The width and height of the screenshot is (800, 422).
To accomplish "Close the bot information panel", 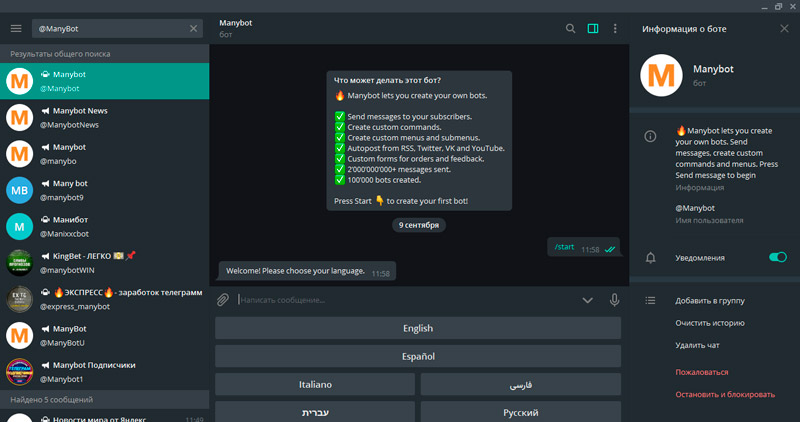I will click(783, 29).
